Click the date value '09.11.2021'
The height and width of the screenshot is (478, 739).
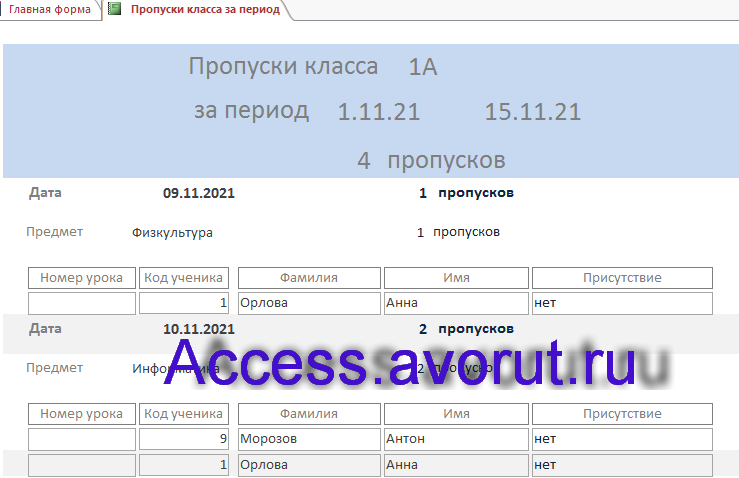198,193
